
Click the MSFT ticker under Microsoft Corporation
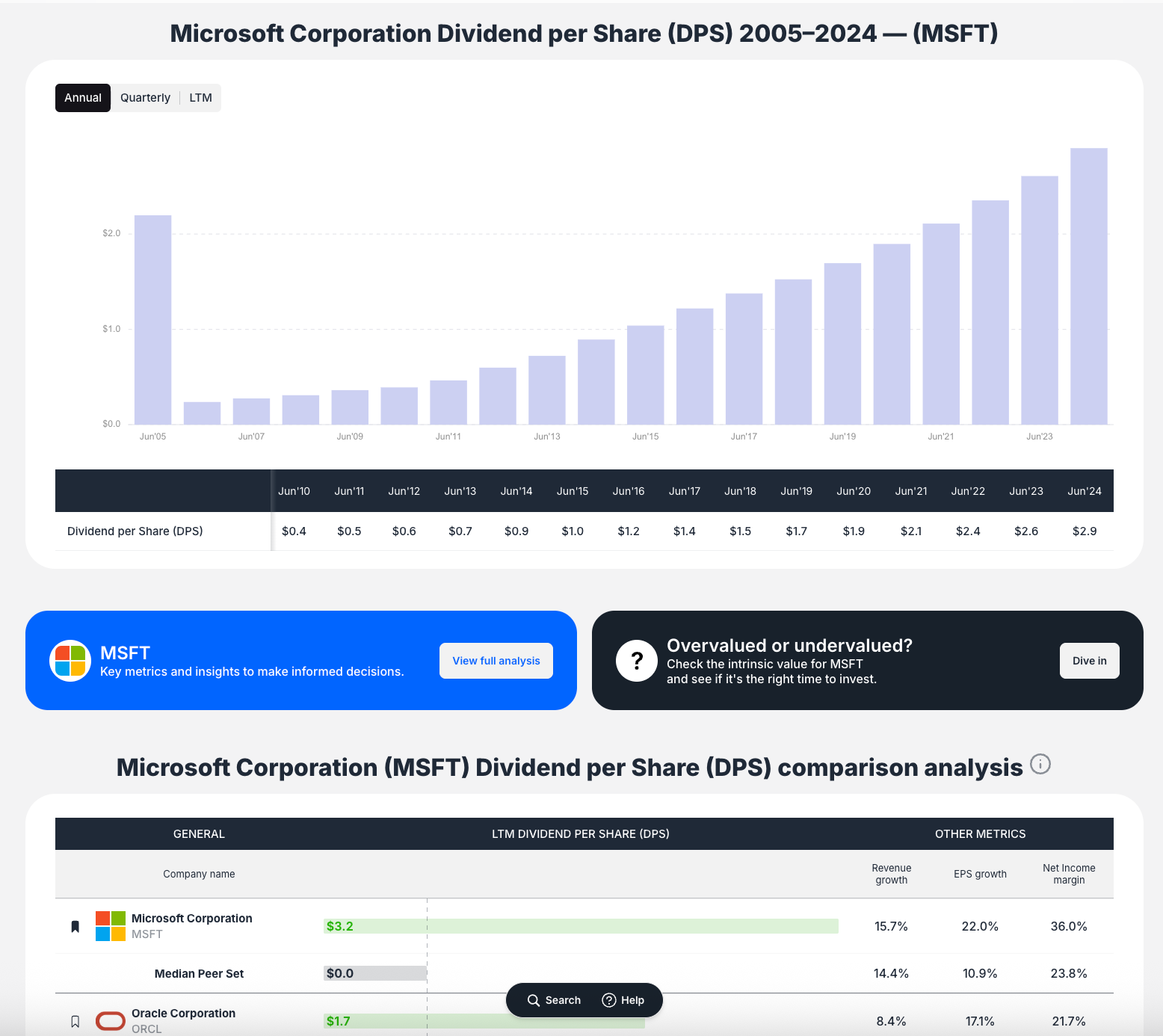point(146,934)
